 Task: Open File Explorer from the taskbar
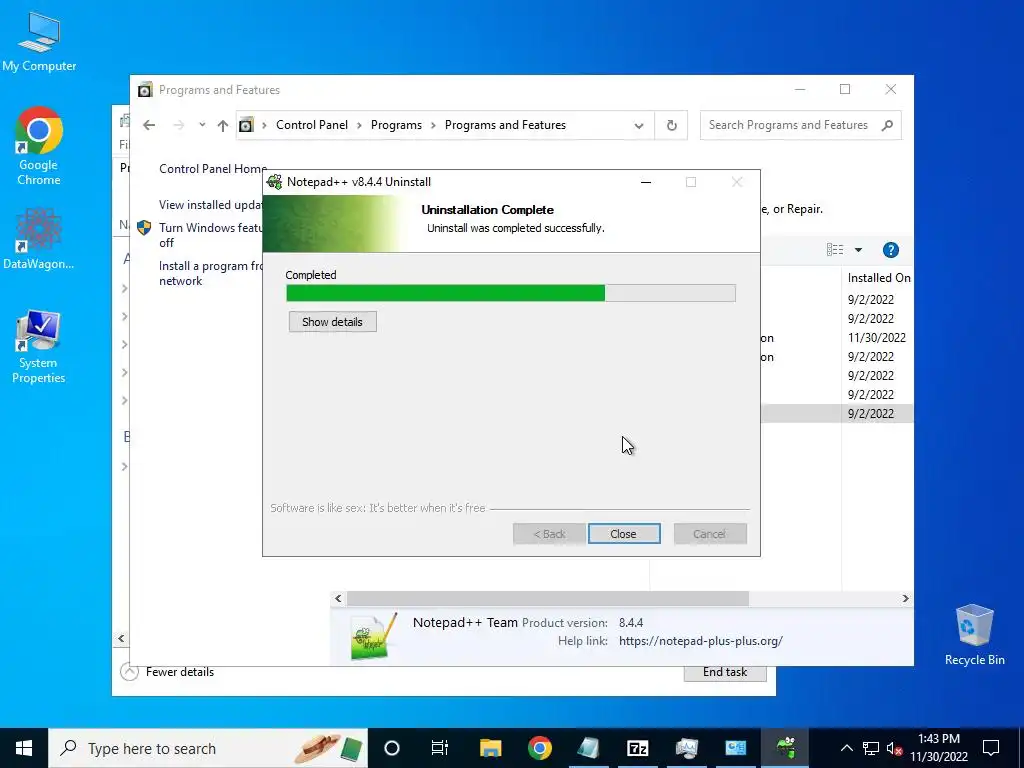click(x=490, y=748)
